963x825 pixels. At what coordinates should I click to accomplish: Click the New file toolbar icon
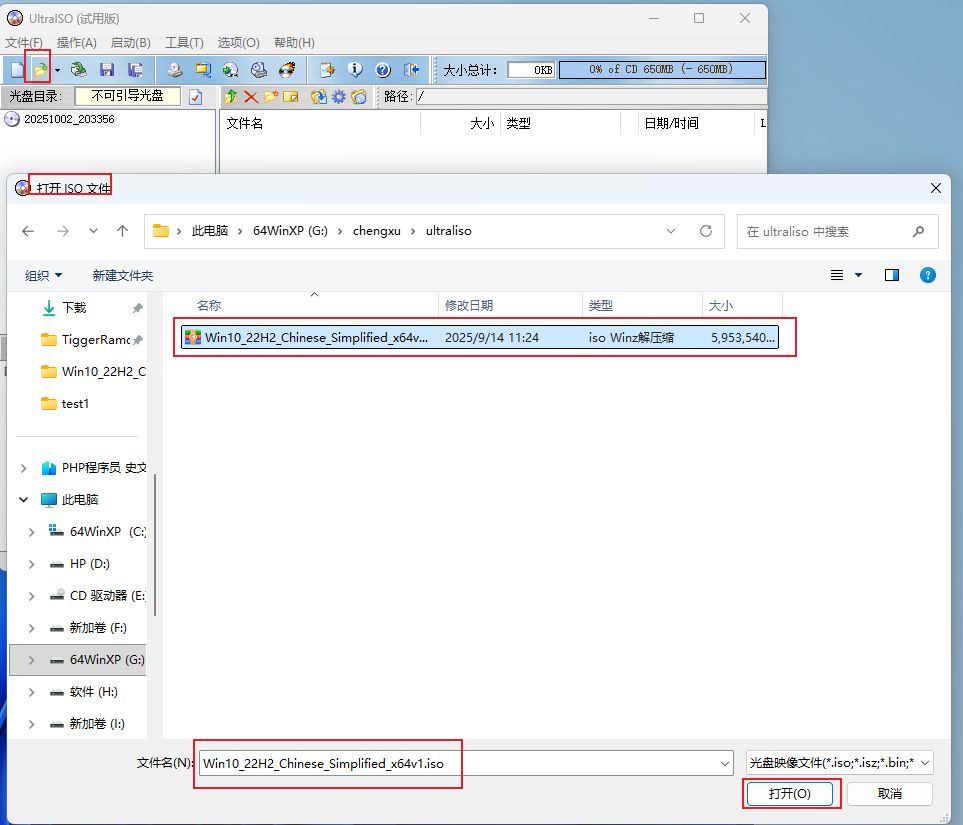pyautogui.click(x=17, y=70)
